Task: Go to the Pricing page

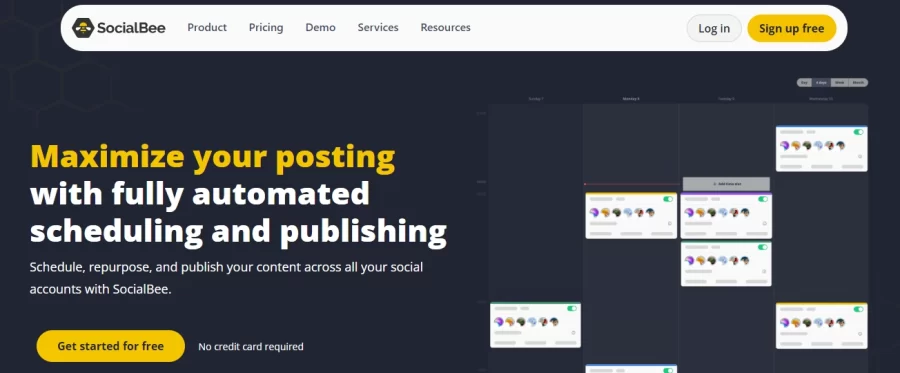Action: click(266, 28)
